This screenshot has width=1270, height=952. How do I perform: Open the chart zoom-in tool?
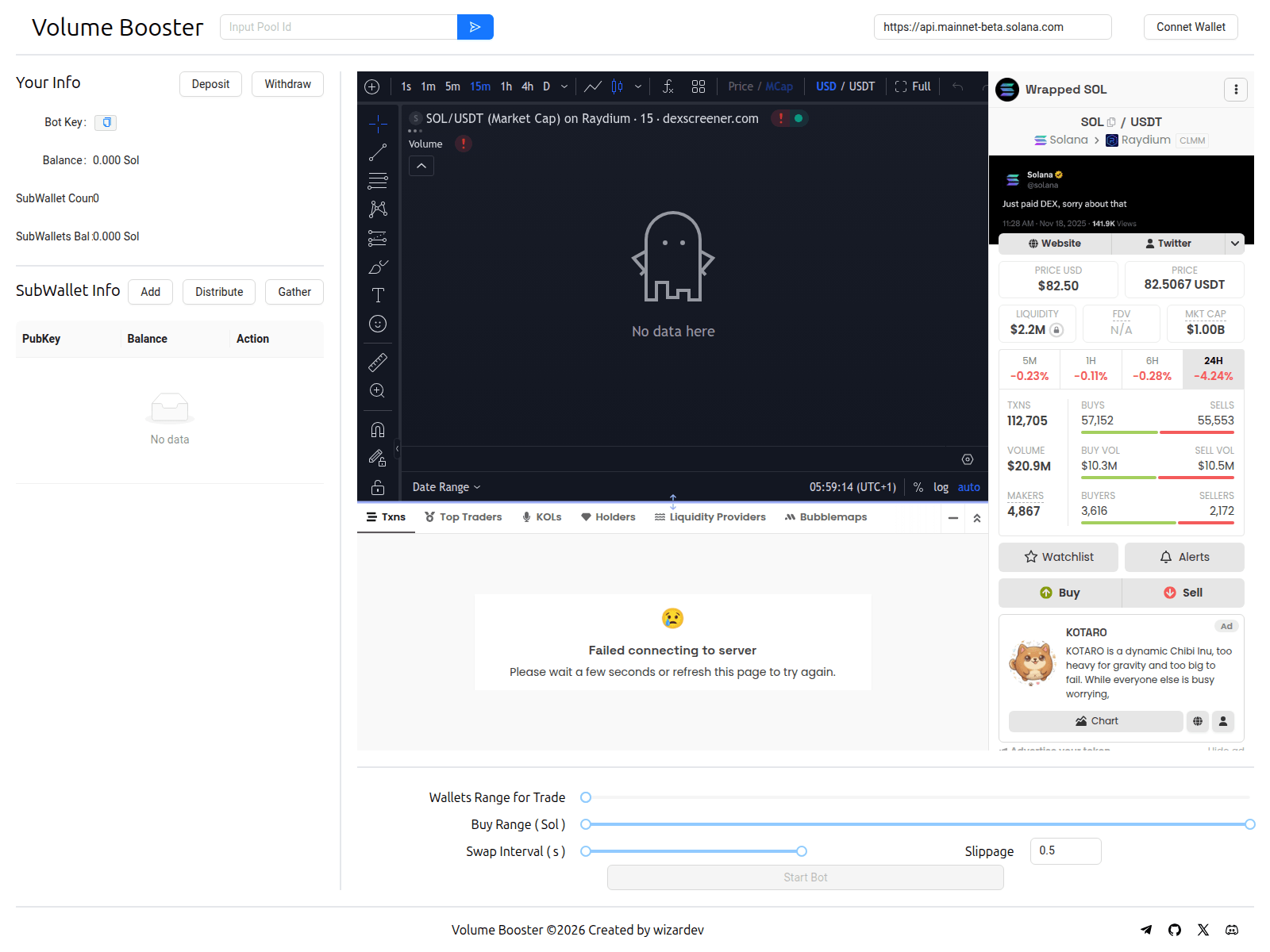(377, 390)
